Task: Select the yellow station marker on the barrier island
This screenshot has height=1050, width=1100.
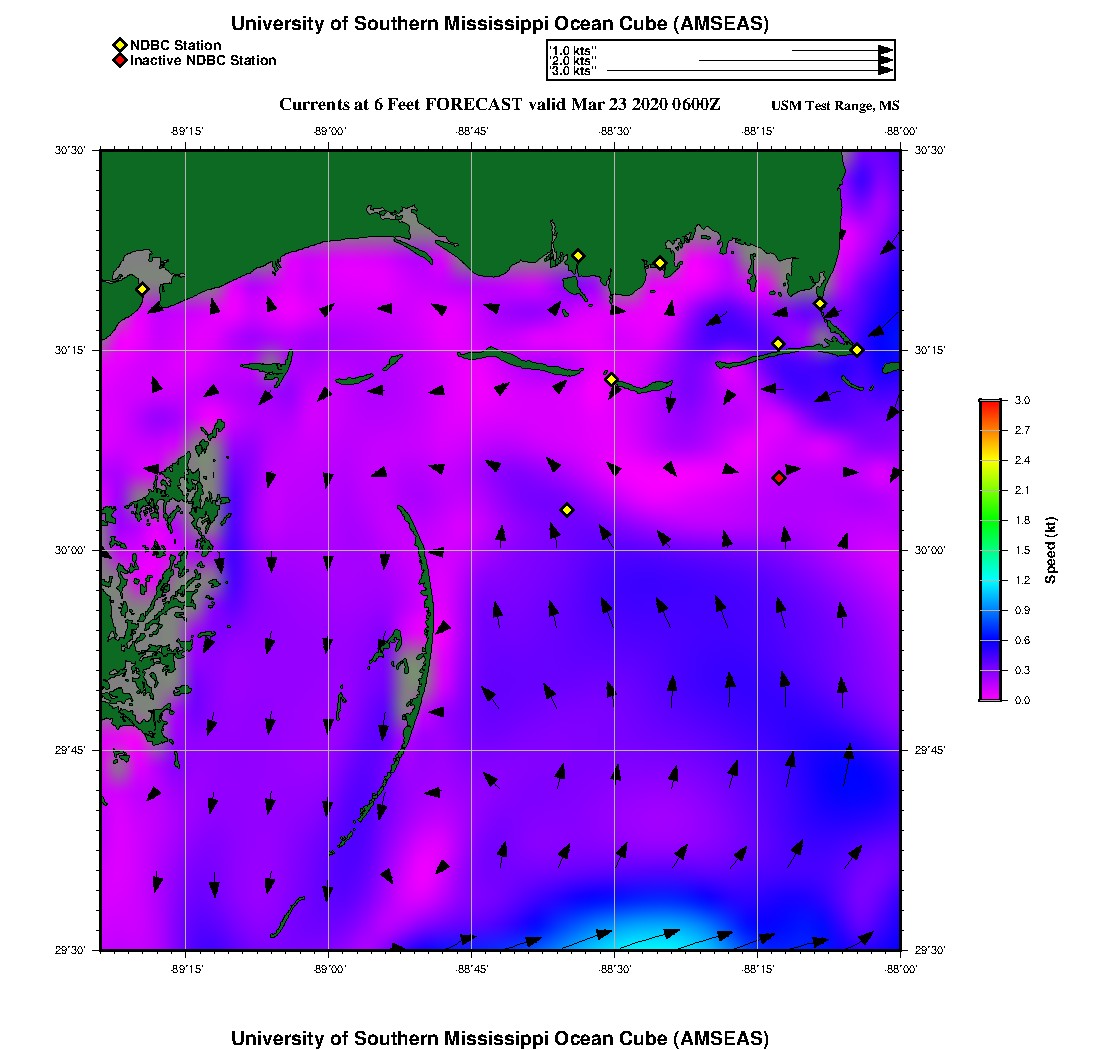Action: (611, 379)
